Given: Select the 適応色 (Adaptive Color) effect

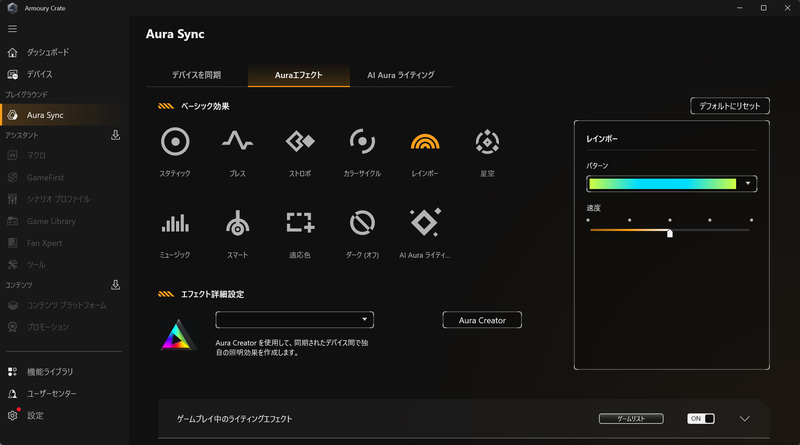Looking at the screenshot, I should [x=300, y=223].
